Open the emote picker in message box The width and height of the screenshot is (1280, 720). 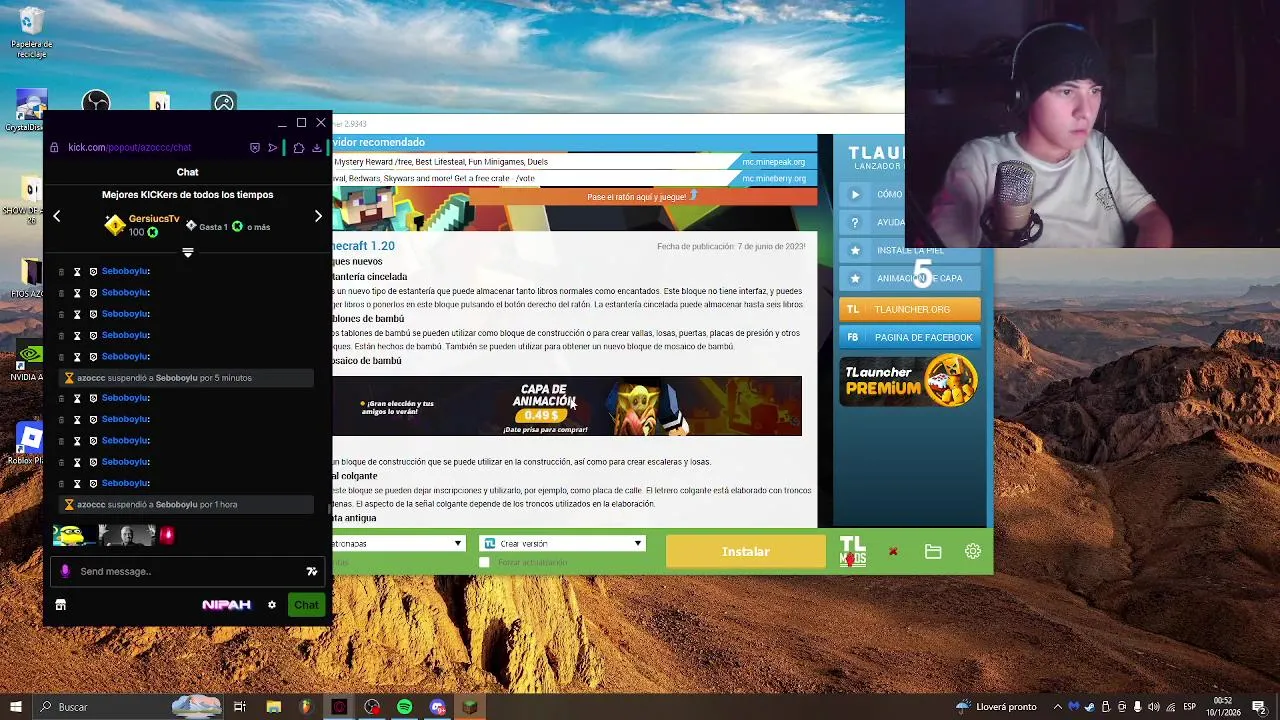pos(312,571)
